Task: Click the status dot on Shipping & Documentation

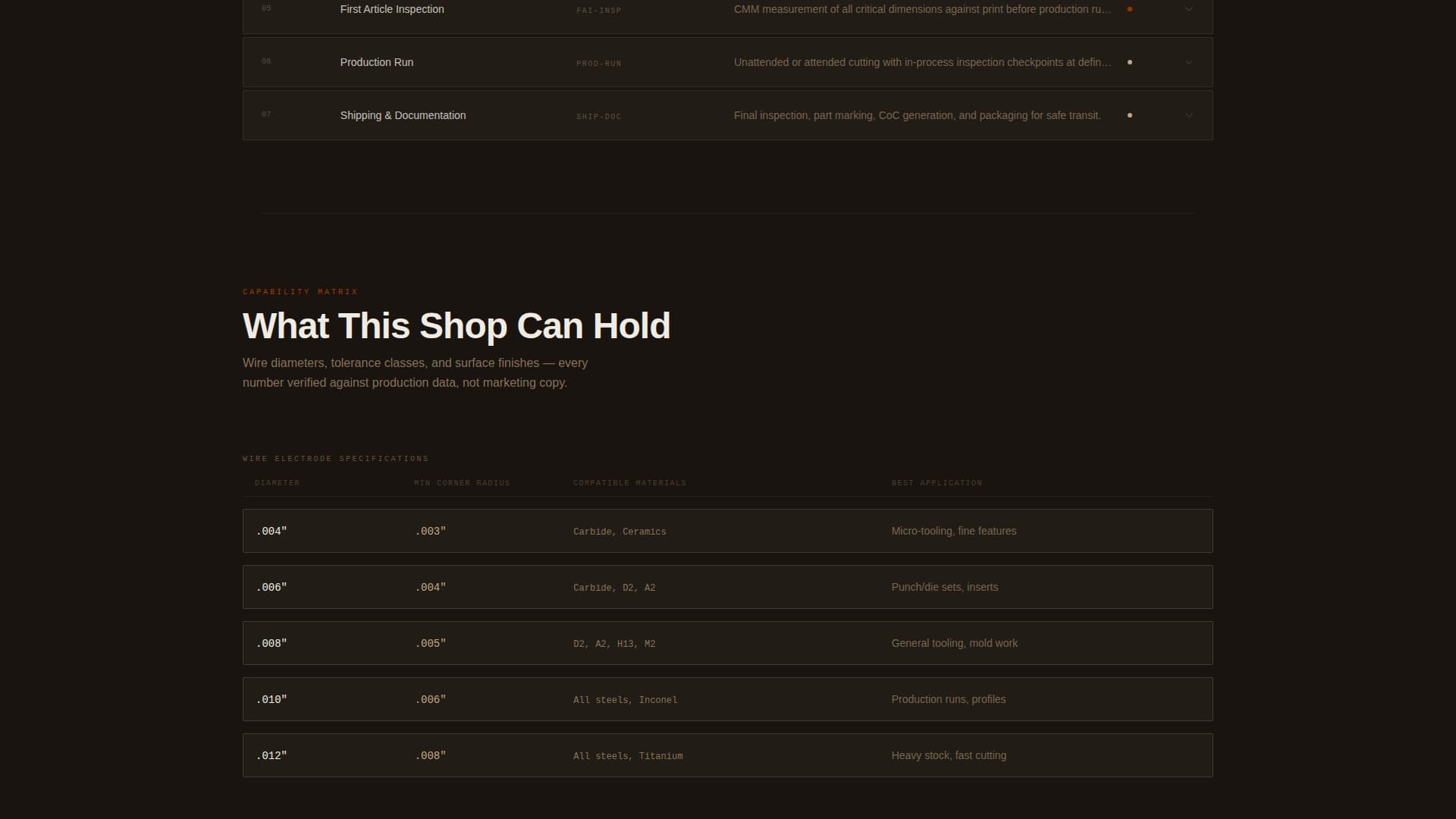Action: click(x=1130, y=115)
